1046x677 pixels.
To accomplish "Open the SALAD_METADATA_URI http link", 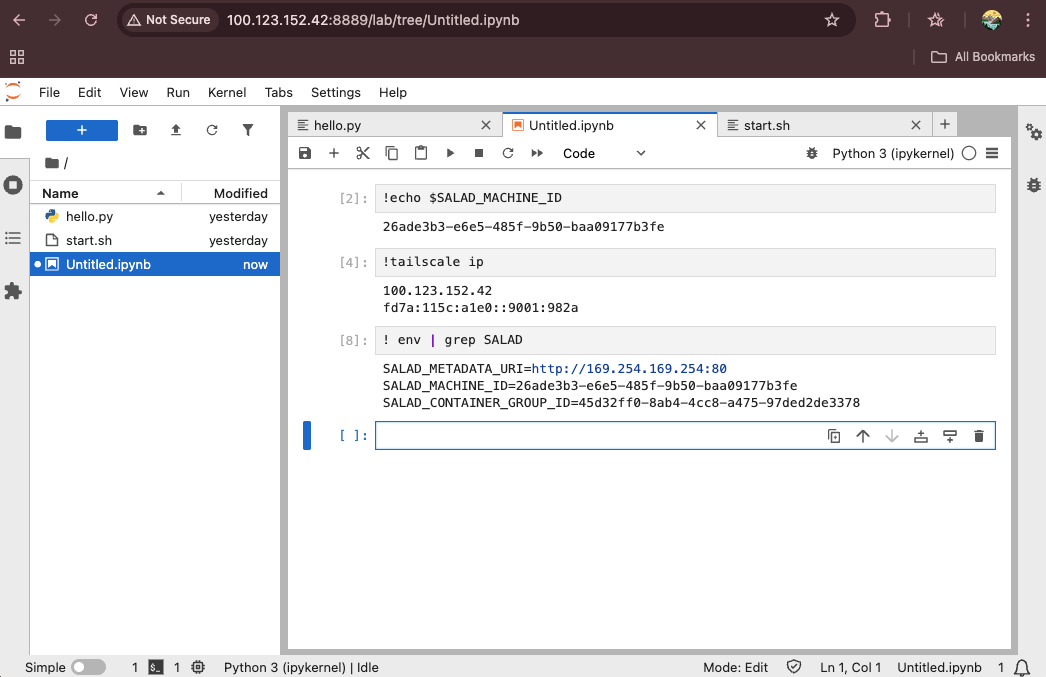I will coord(629,369).
